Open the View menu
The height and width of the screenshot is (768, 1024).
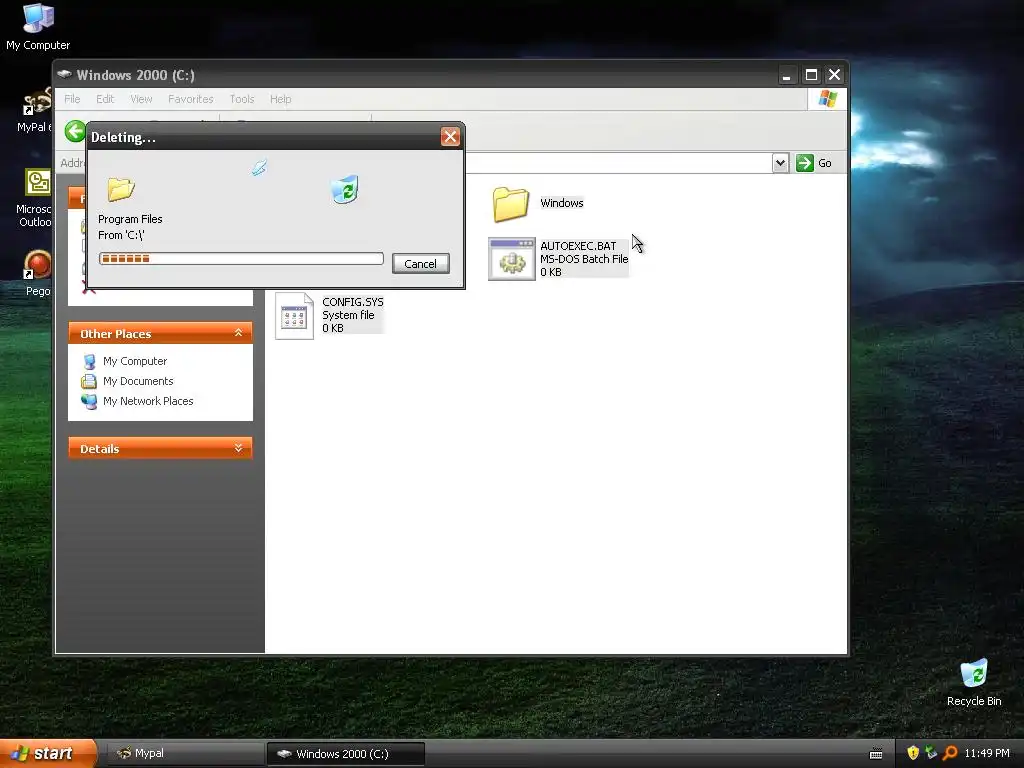click(141, 99)
